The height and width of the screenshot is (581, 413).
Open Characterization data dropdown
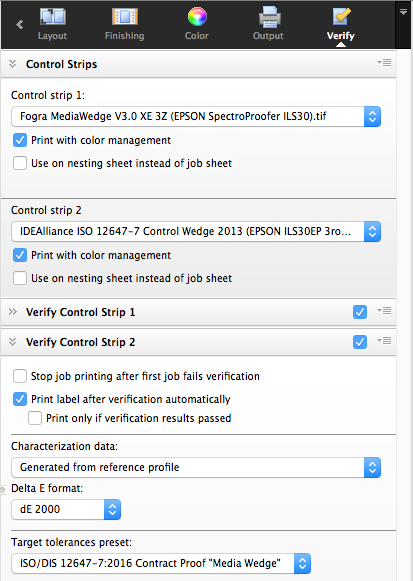click(x=196, y=467)
